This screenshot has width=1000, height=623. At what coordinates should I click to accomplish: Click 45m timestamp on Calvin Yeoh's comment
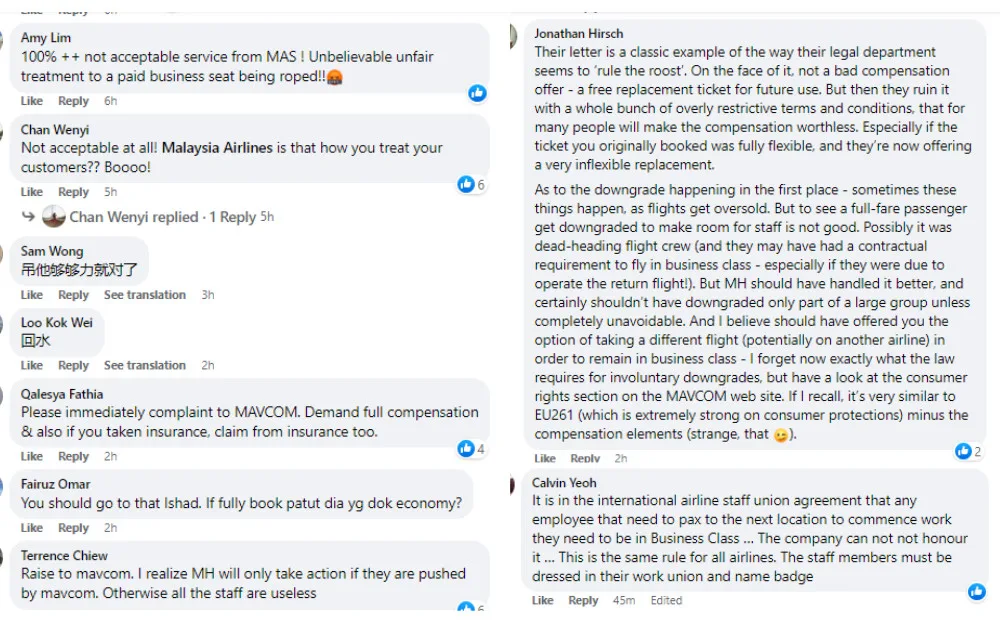click(624, 600)
